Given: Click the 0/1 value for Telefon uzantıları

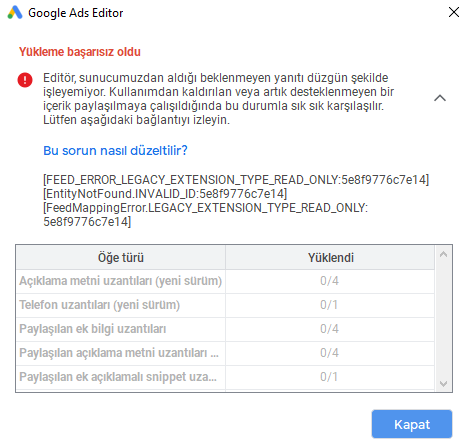Looking at the screenshot, I should 329,305.
